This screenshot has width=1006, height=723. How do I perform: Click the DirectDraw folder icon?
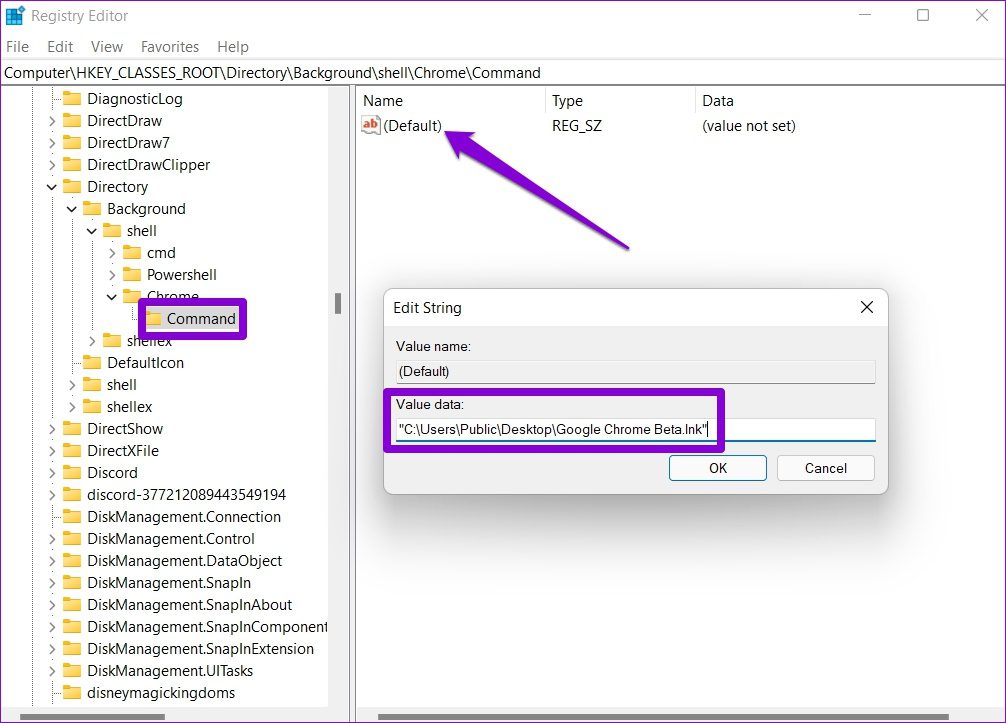pos(72,121)
